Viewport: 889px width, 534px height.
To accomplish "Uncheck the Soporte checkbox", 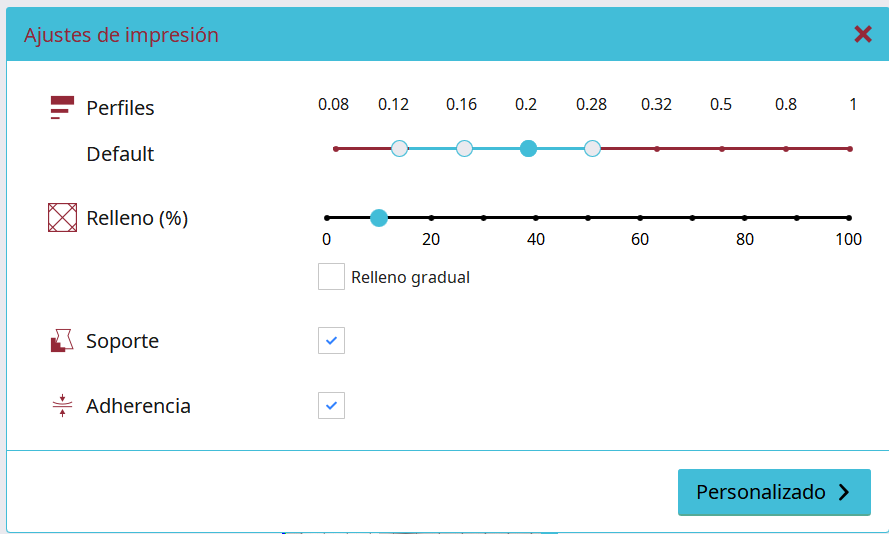I will pos(331,341).
